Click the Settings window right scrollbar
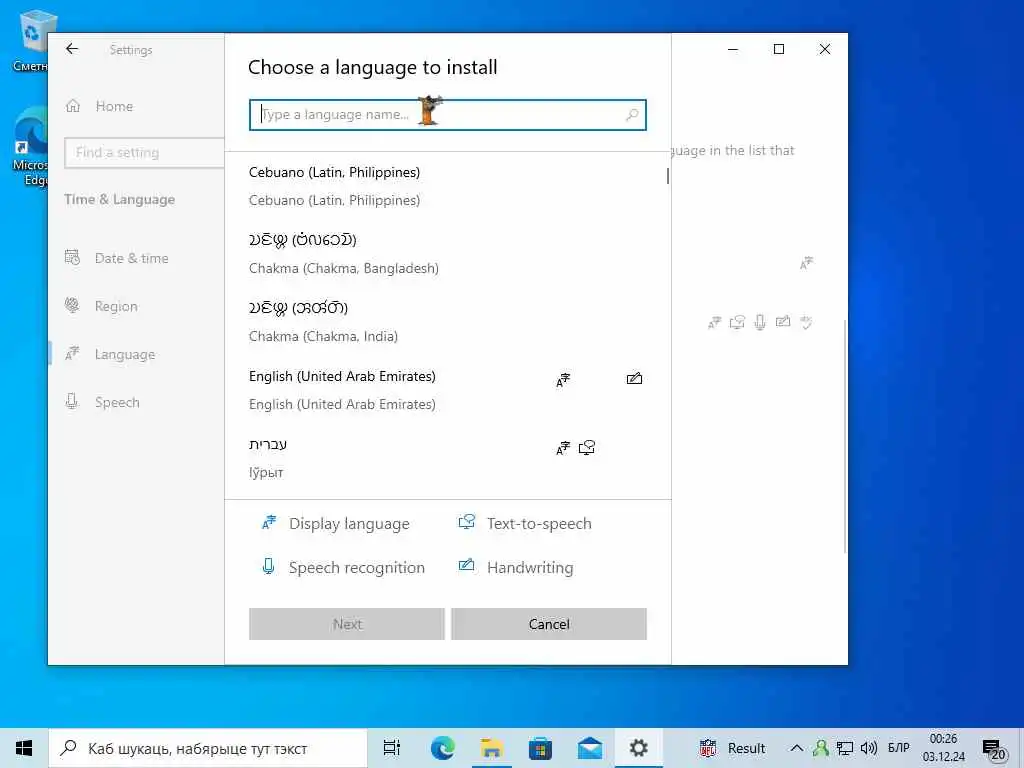Viewport: 1024px width, 768px height. [845, 436]
